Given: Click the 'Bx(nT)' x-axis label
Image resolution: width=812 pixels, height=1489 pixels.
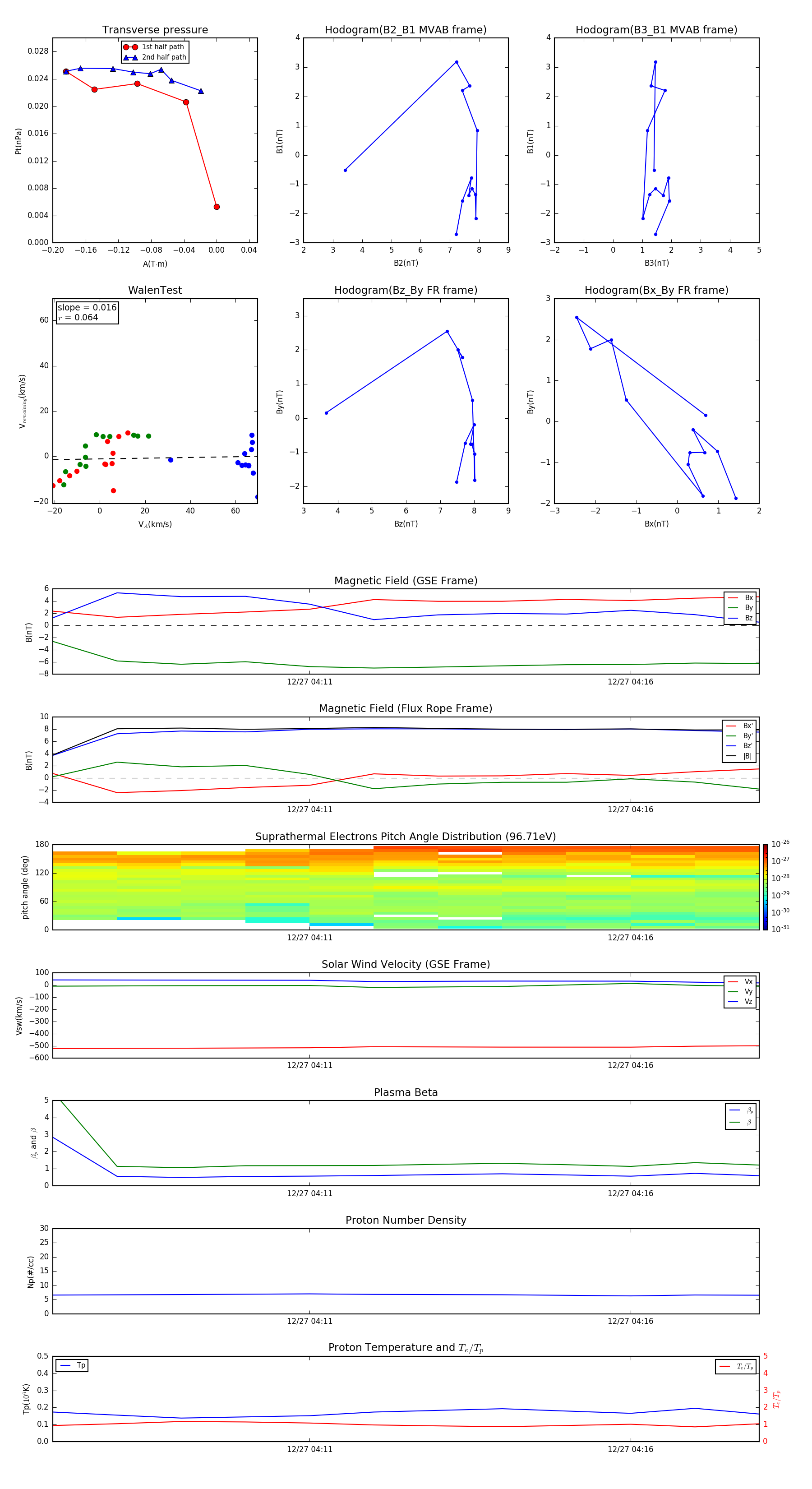Looking at the screenshot, I should tap(656, 524).
